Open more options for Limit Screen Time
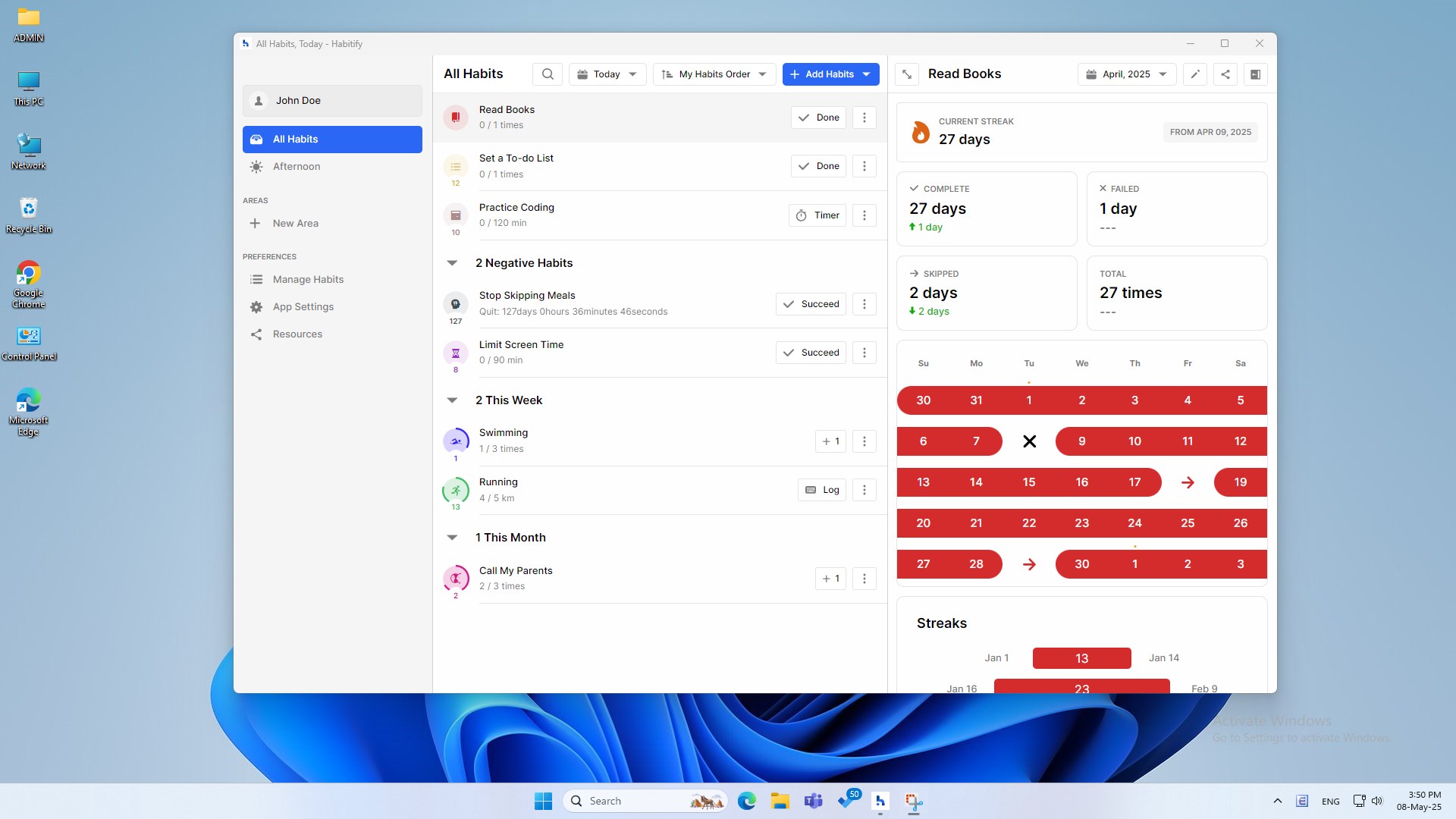Image resolution: width=1456 pixels, height=819 pixels. click(864, 353)
